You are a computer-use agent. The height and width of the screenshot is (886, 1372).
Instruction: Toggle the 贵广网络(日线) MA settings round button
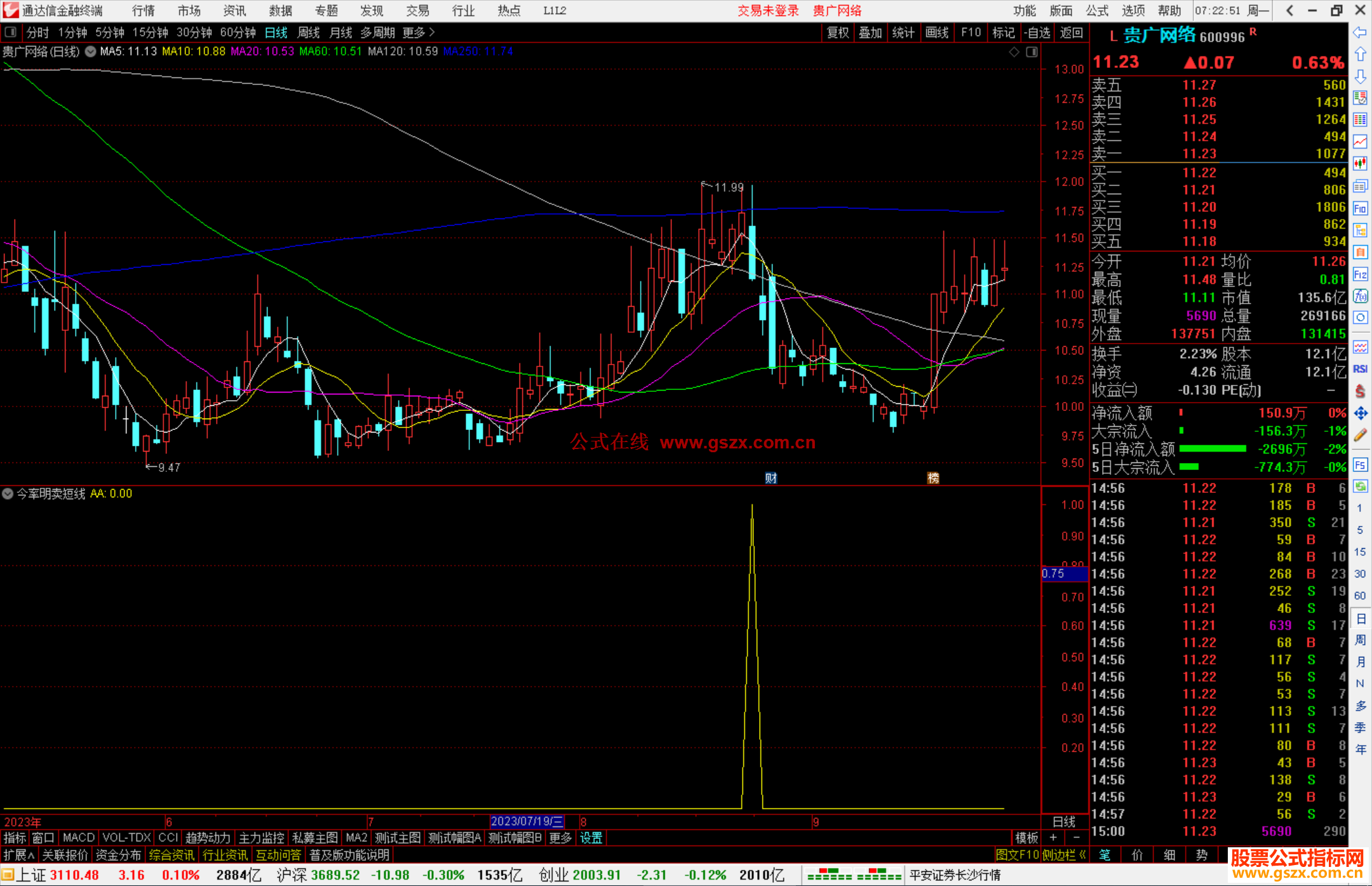pos(91,51)
